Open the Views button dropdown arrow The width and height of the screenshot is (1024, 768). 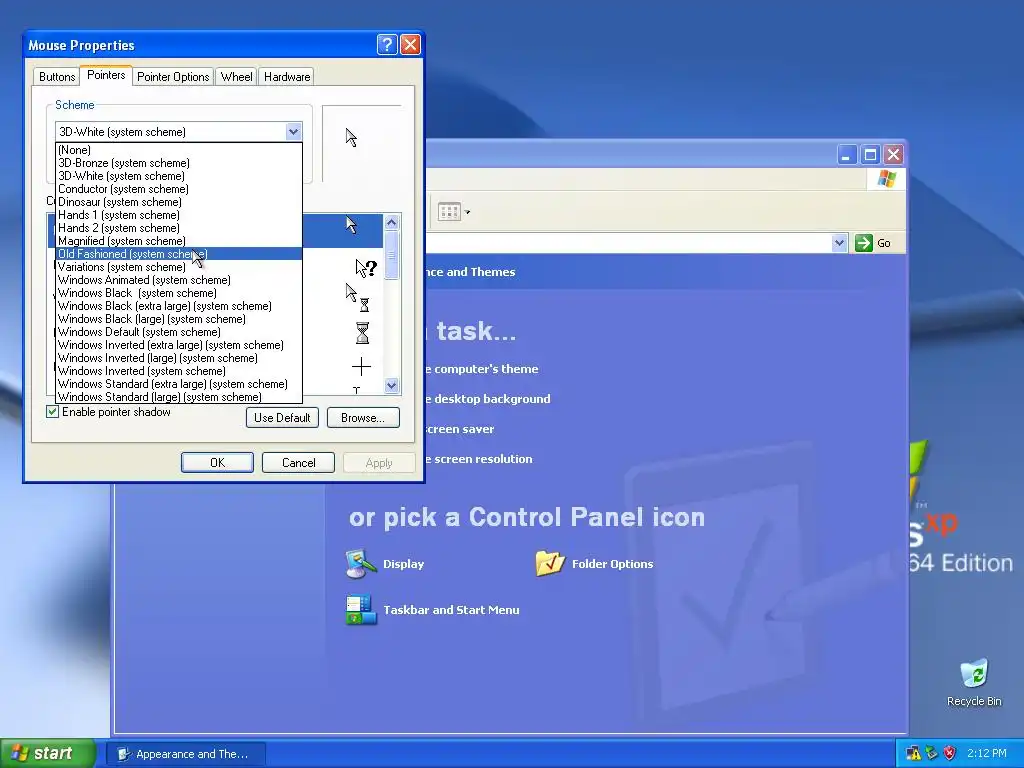click(x=467, y=212)
